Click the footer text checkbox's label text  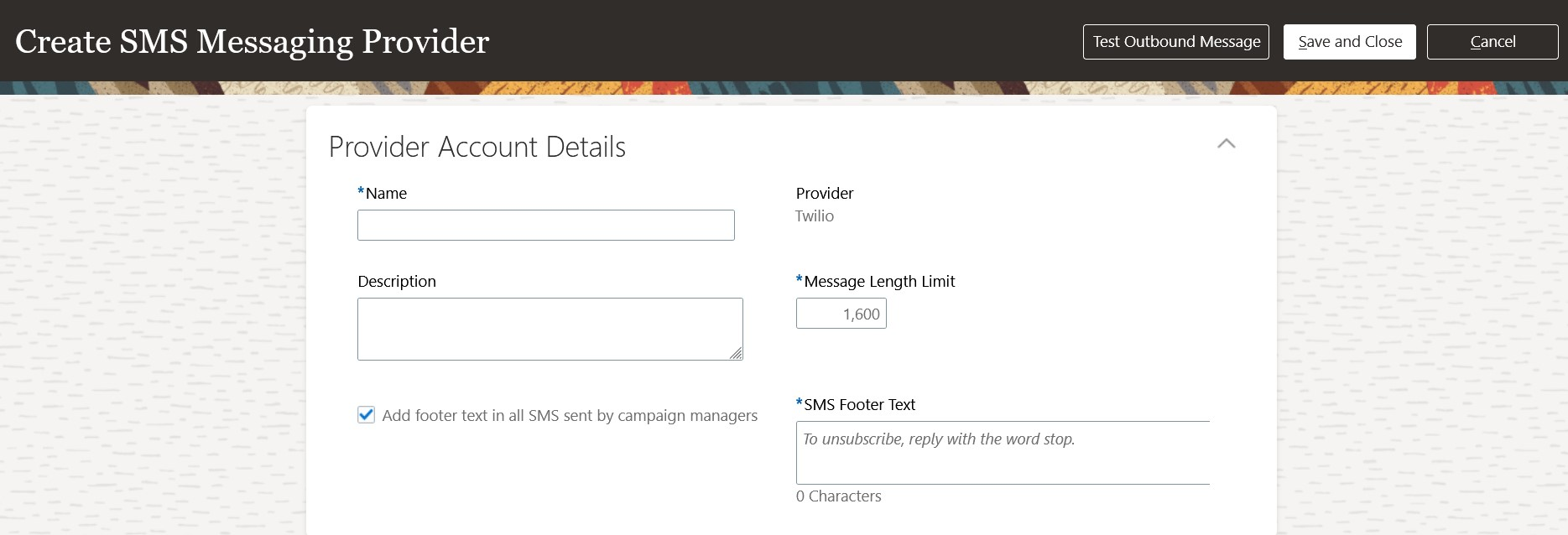point(570,416)
